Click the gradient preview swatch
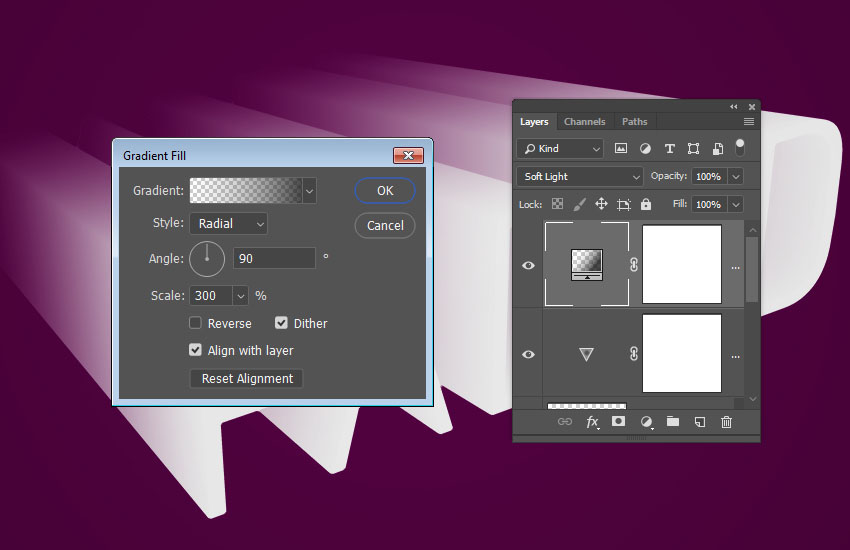This screenshot has height=550, width=850. pos(246,191)
